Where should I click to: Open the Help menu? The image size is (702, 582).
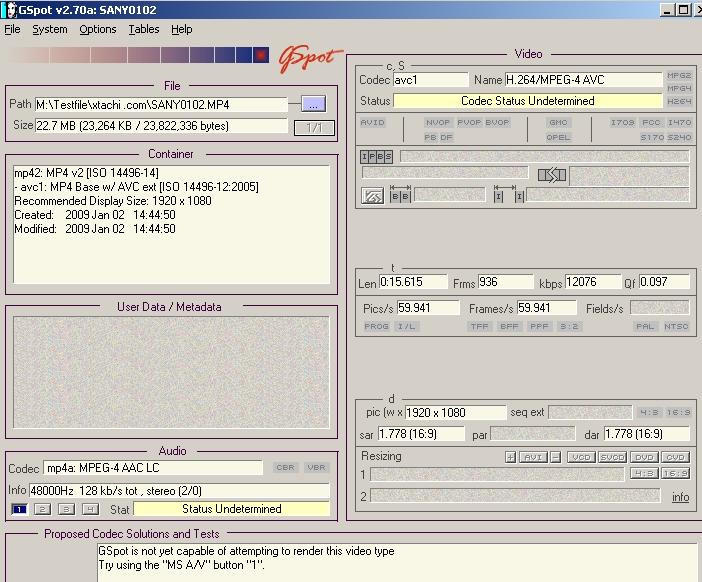point(182,30)
